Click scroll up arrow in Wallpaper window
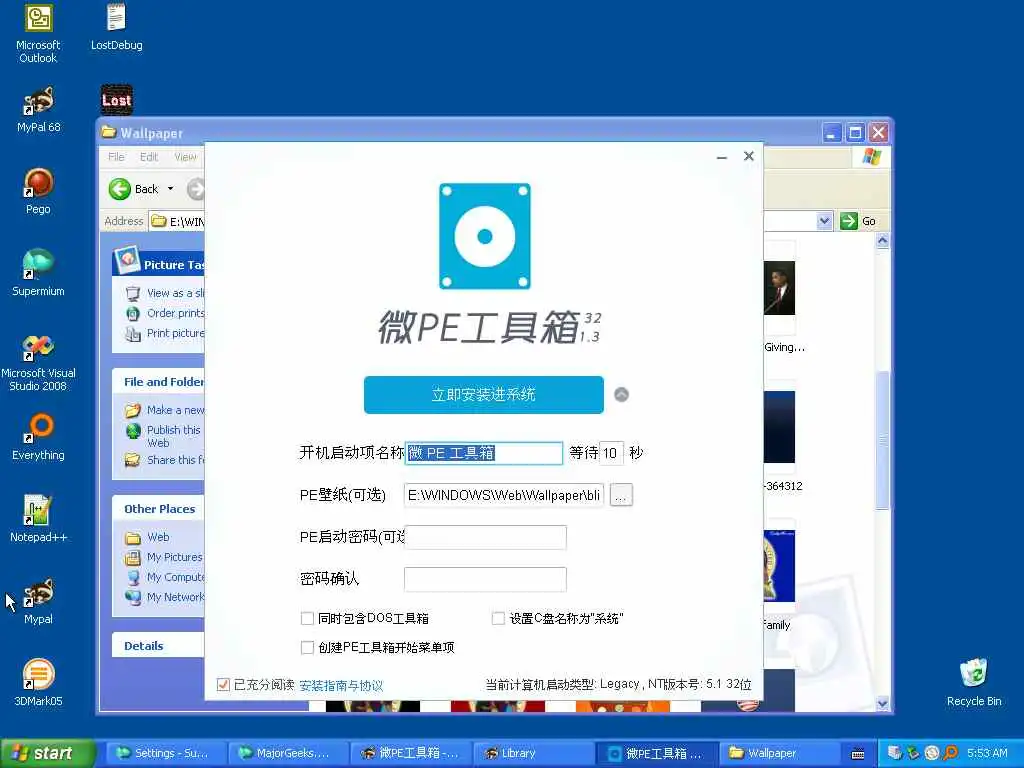The width and height of the screenshot is (1024, 768). tap(882, 241)
